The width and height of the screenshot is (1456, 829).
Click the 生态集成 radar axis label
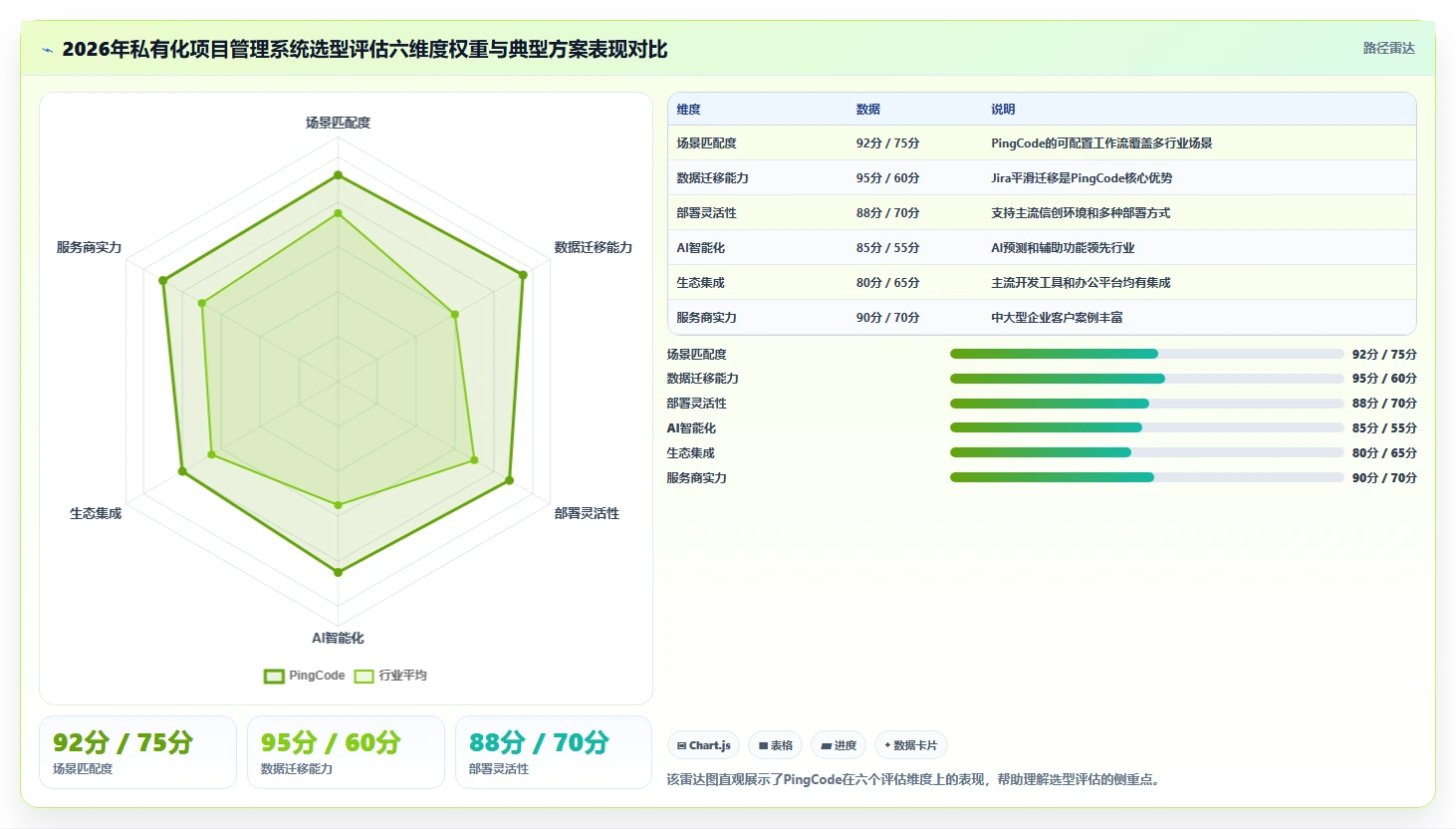(x=96, y=513)
